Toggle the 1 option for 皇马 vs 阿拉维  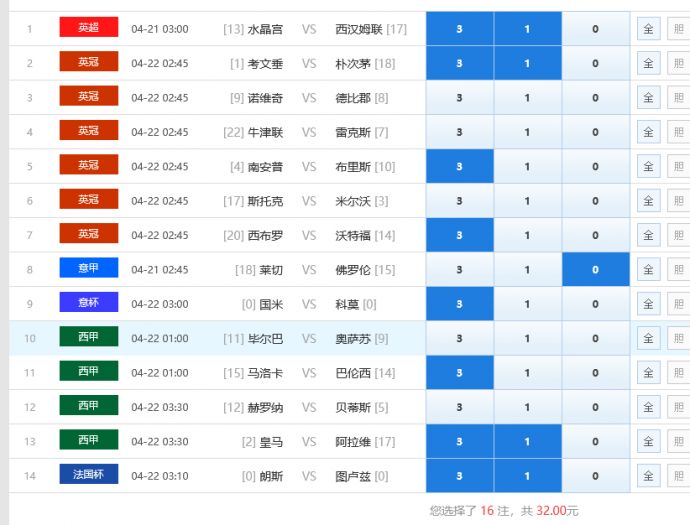pos(527,441)
